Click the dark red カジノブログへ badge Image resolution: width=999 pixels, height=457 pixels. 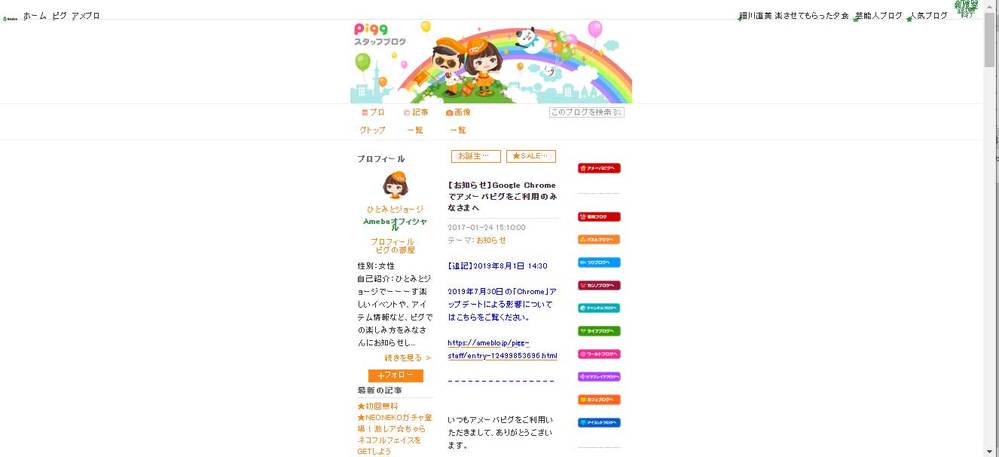[x=599, y=286]
